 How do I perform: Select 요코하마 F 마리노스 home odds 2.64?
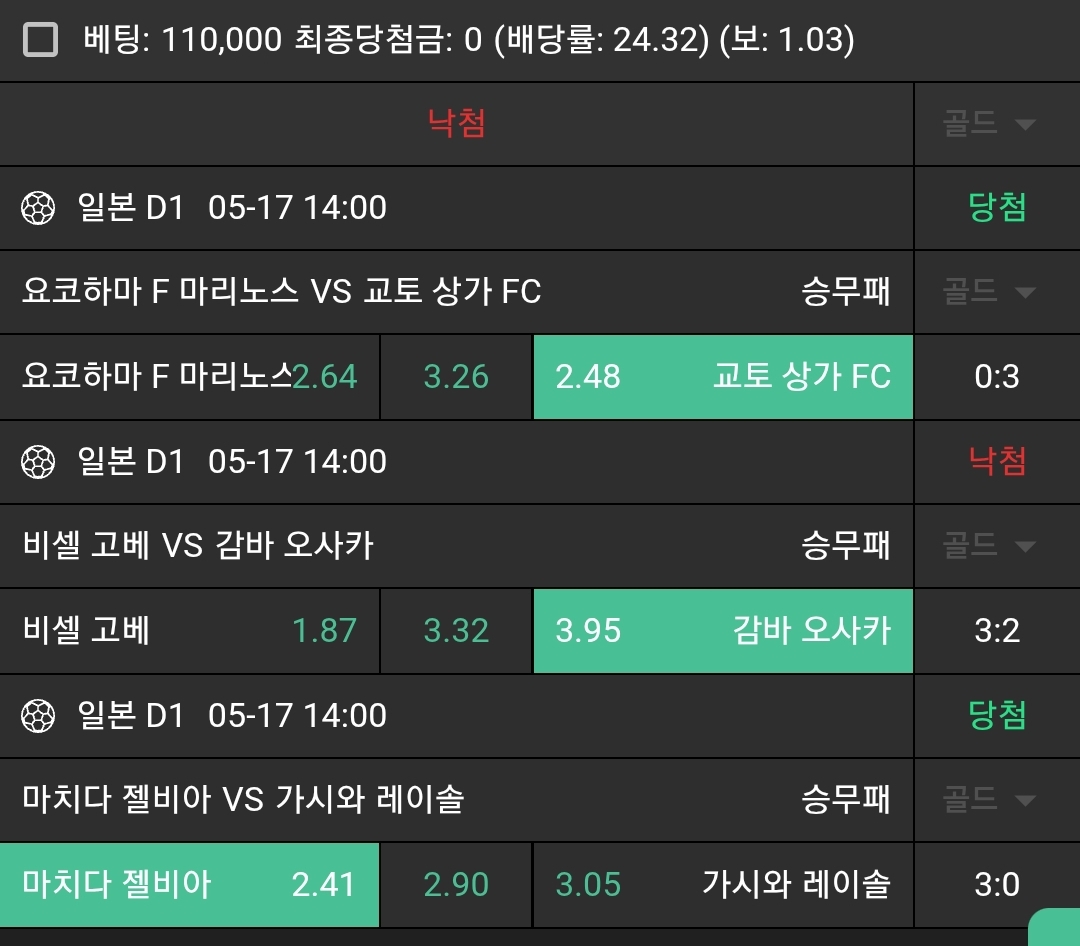click(x=190, y=377)
